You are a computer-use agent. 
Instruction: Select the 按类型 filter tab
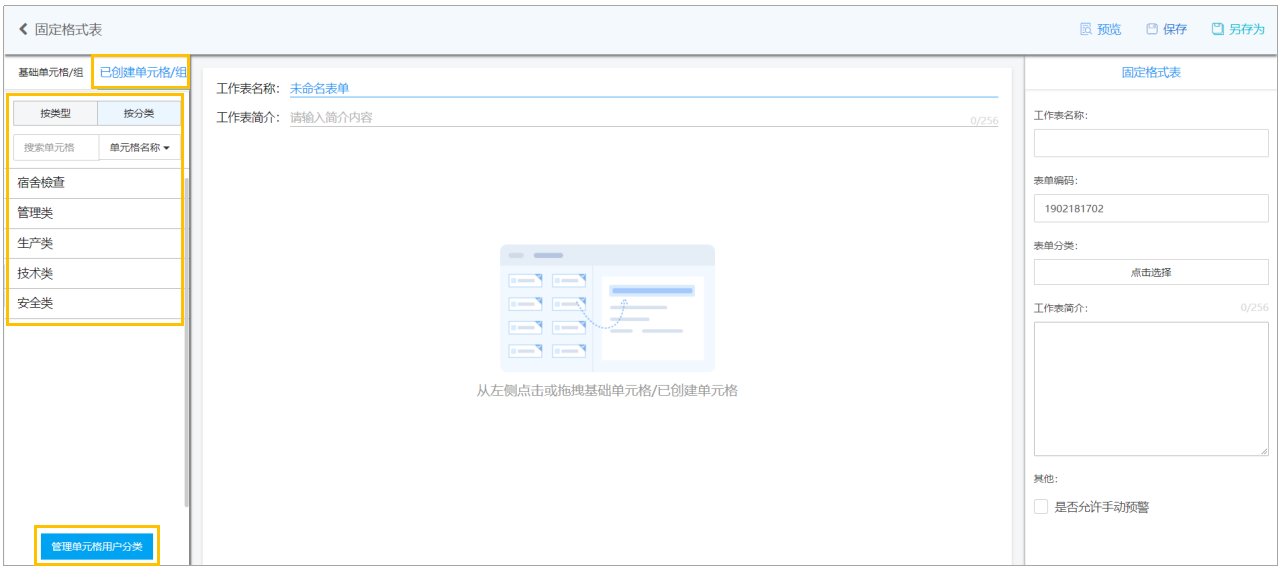point(55,113)
